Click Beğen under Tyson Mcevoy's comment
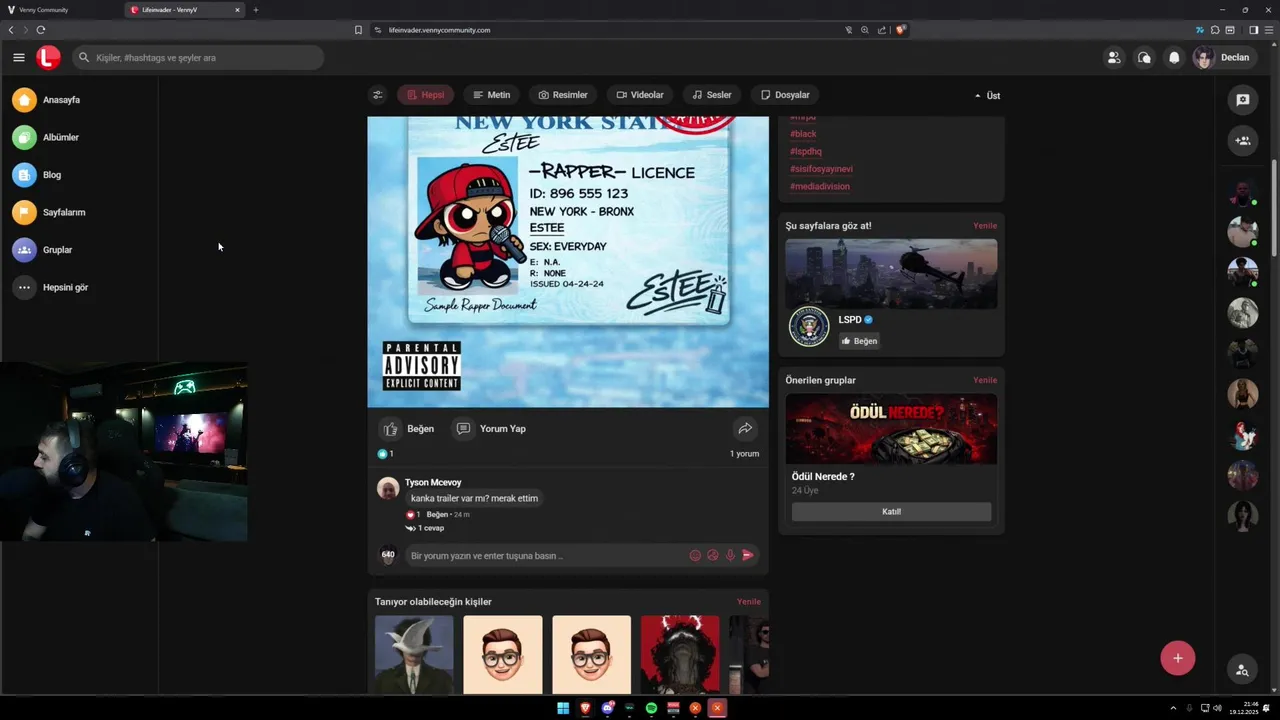The width and height of the screenshot is (1280, 720). [437, 514]
